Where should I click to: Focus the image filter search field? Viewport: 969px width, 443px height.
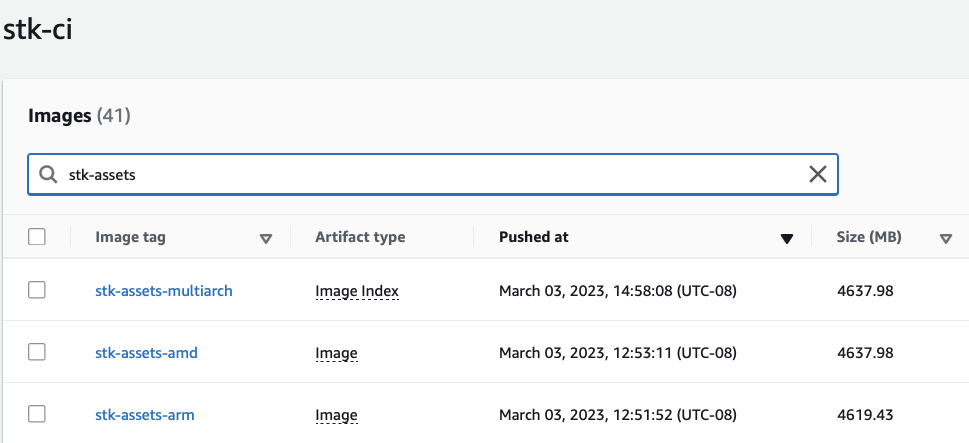click(433, 174)
